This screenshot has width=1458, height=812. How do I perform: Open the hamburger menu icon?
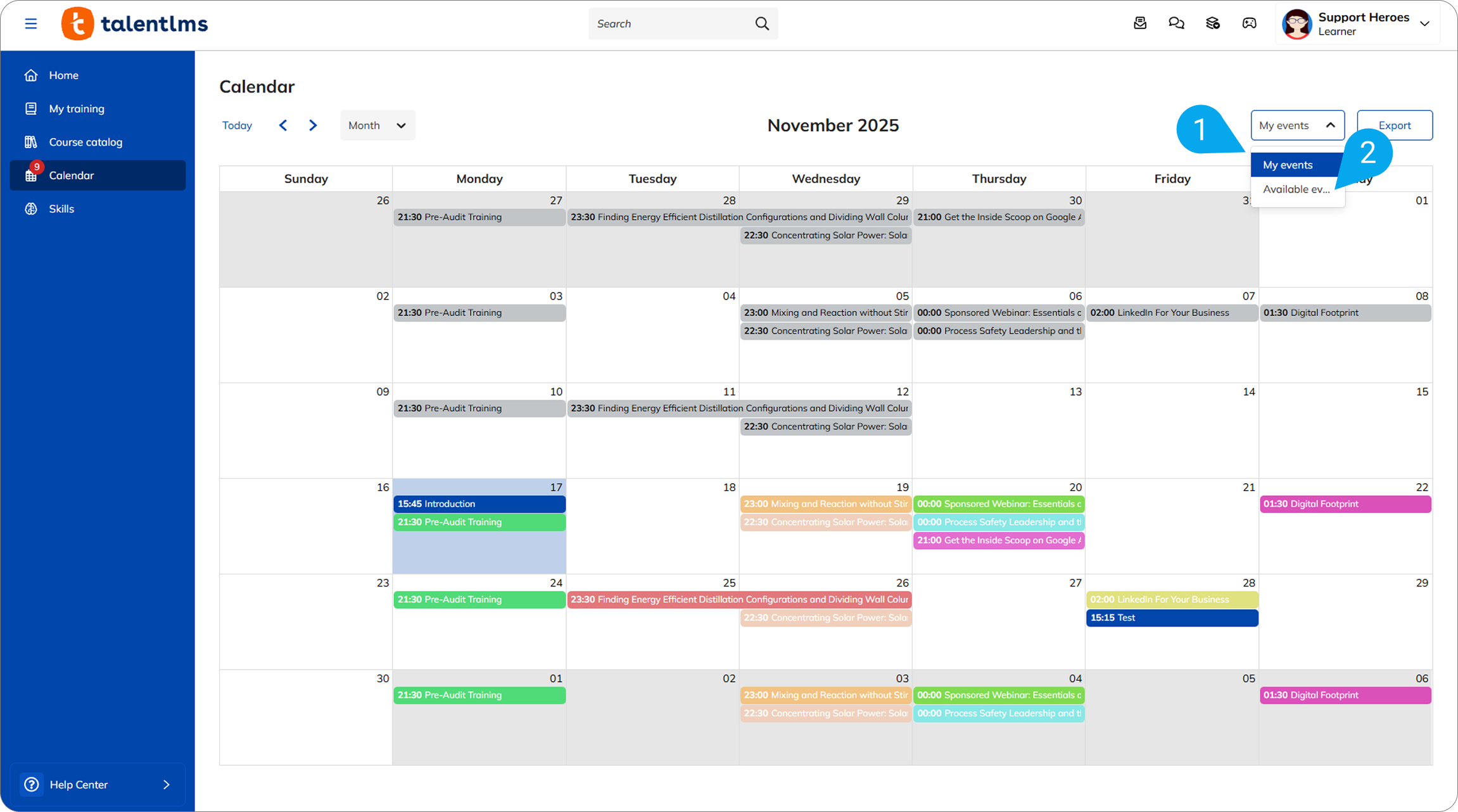pos(30,24)
